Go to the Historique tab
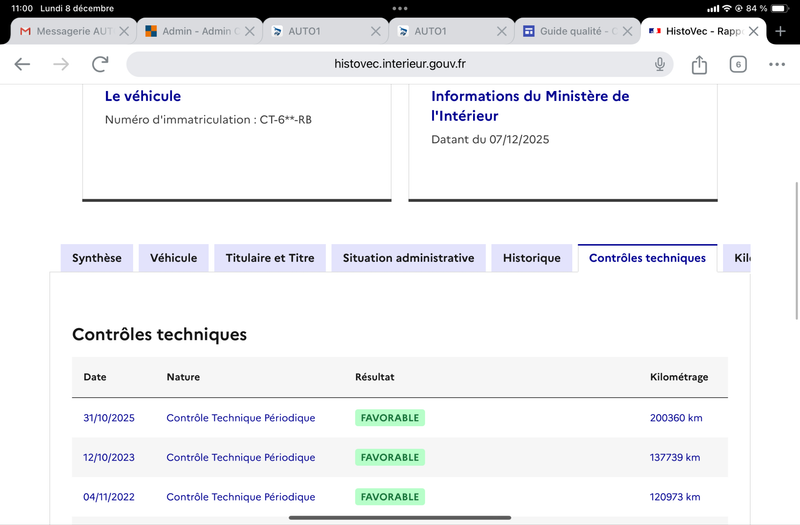Viewport: 800px width, 525px height. (532, 258)
